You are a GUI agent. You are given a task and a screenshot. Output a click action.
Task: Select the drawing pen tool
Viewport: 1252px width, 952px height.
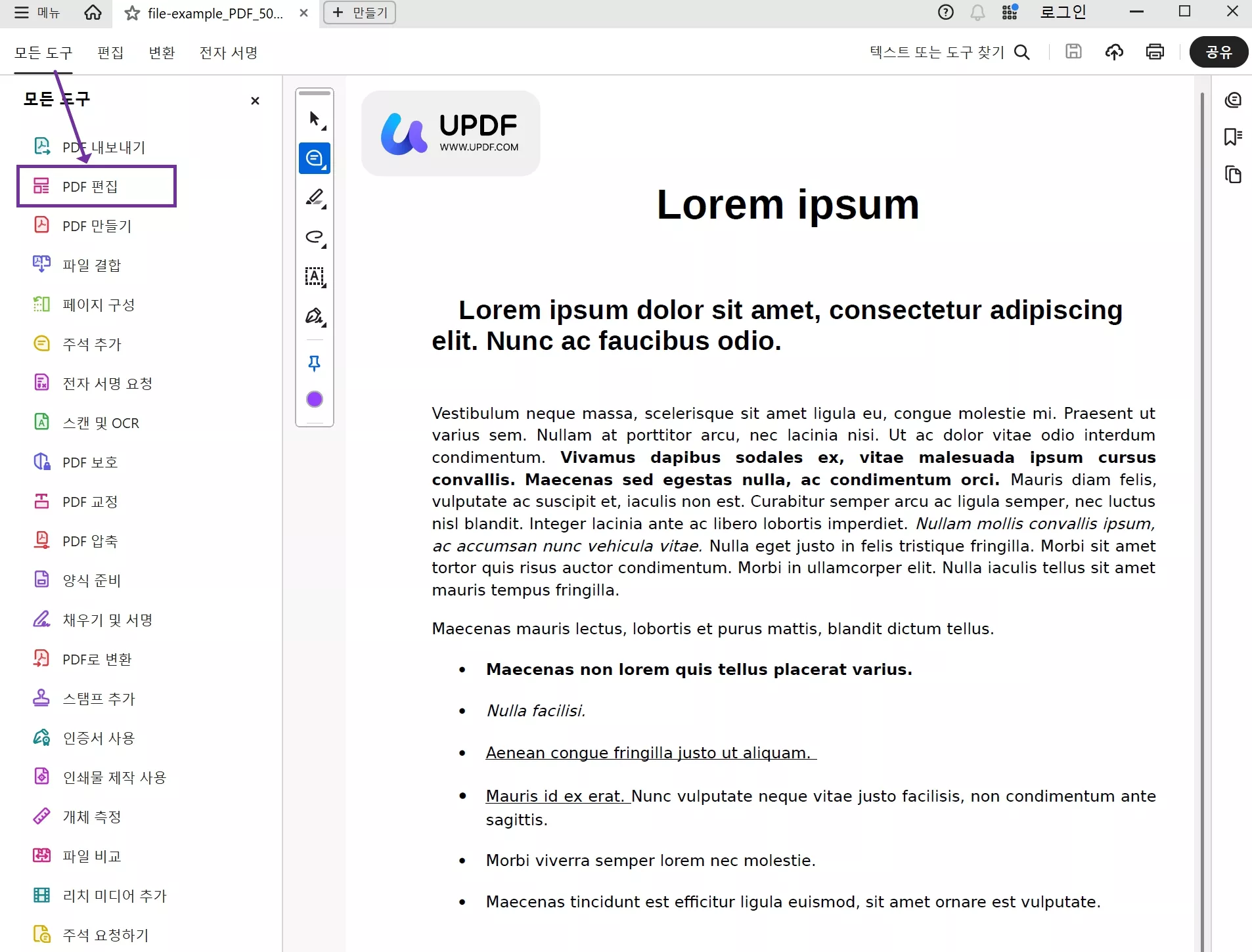[315, 198]
